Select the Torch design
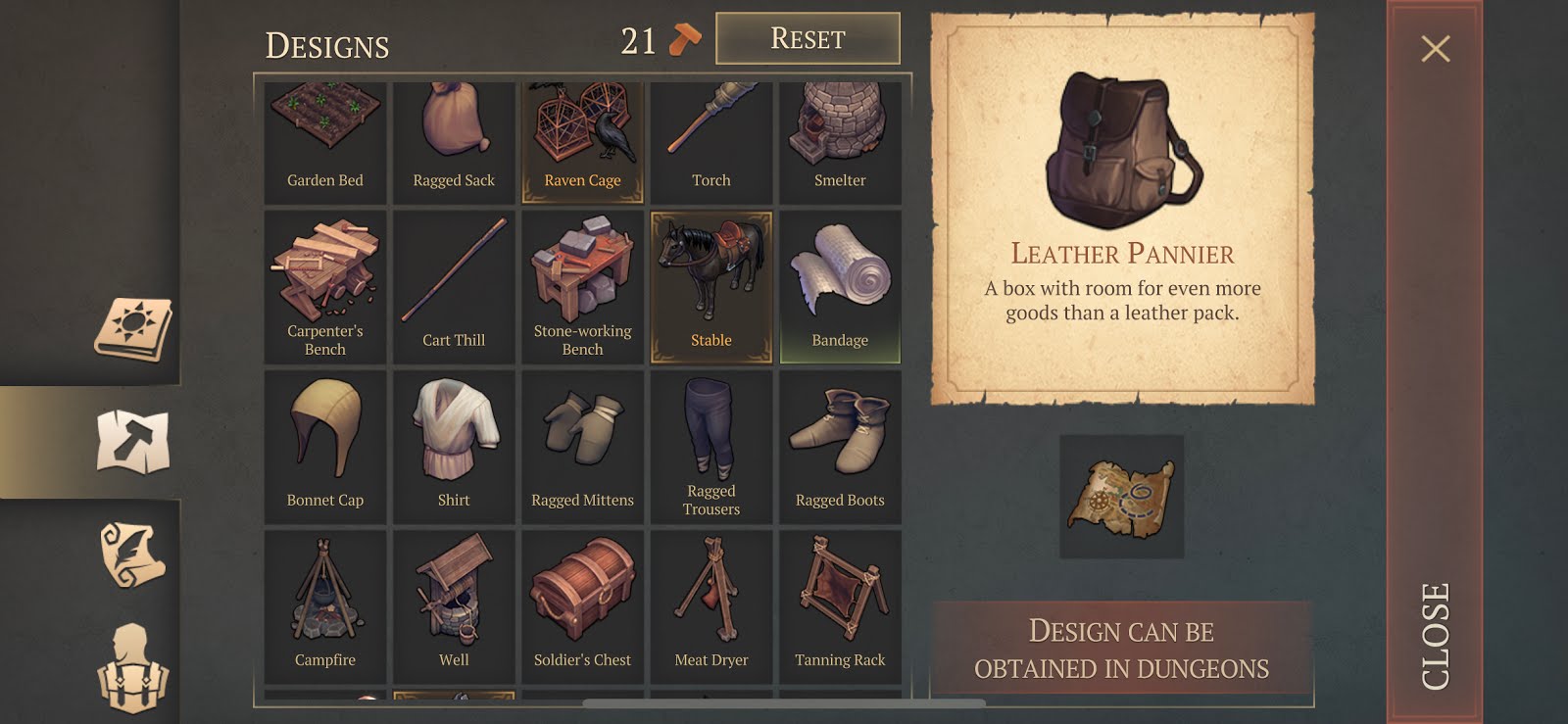The height and width of the screenshot is (724, 1568). [711, 142]
